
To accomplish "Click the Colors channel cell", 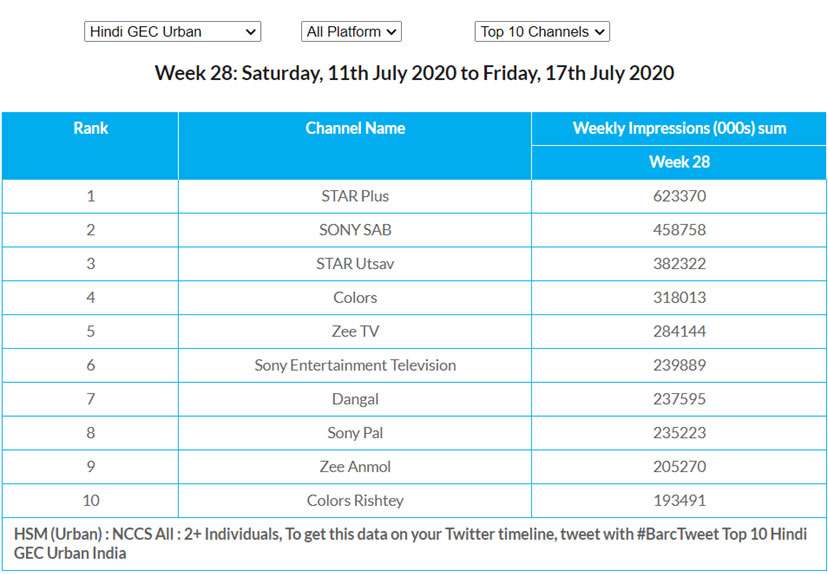I will [x=355, y=298].
